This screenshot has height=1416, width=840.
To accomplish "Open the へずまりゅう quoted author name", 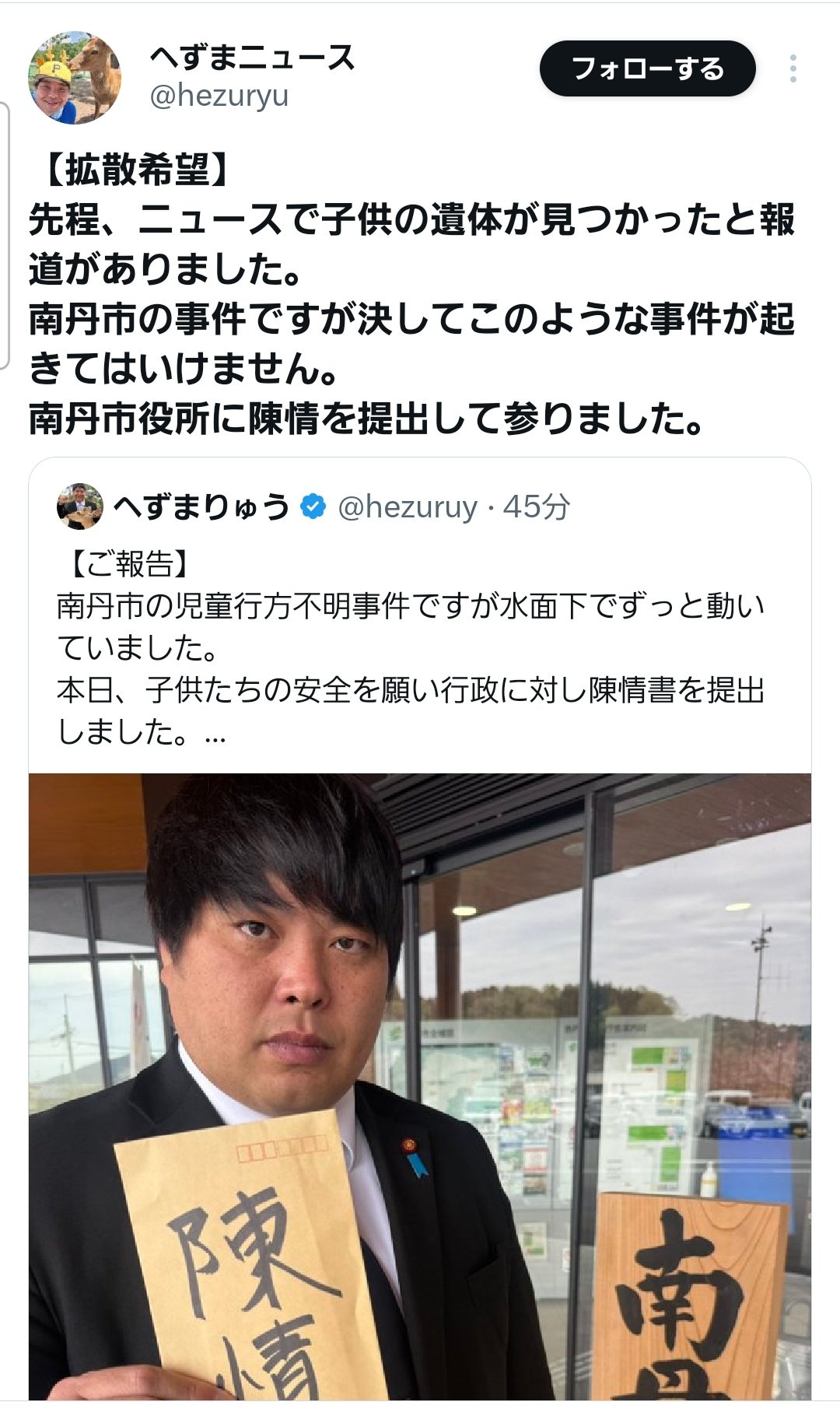I will (201, 506).
